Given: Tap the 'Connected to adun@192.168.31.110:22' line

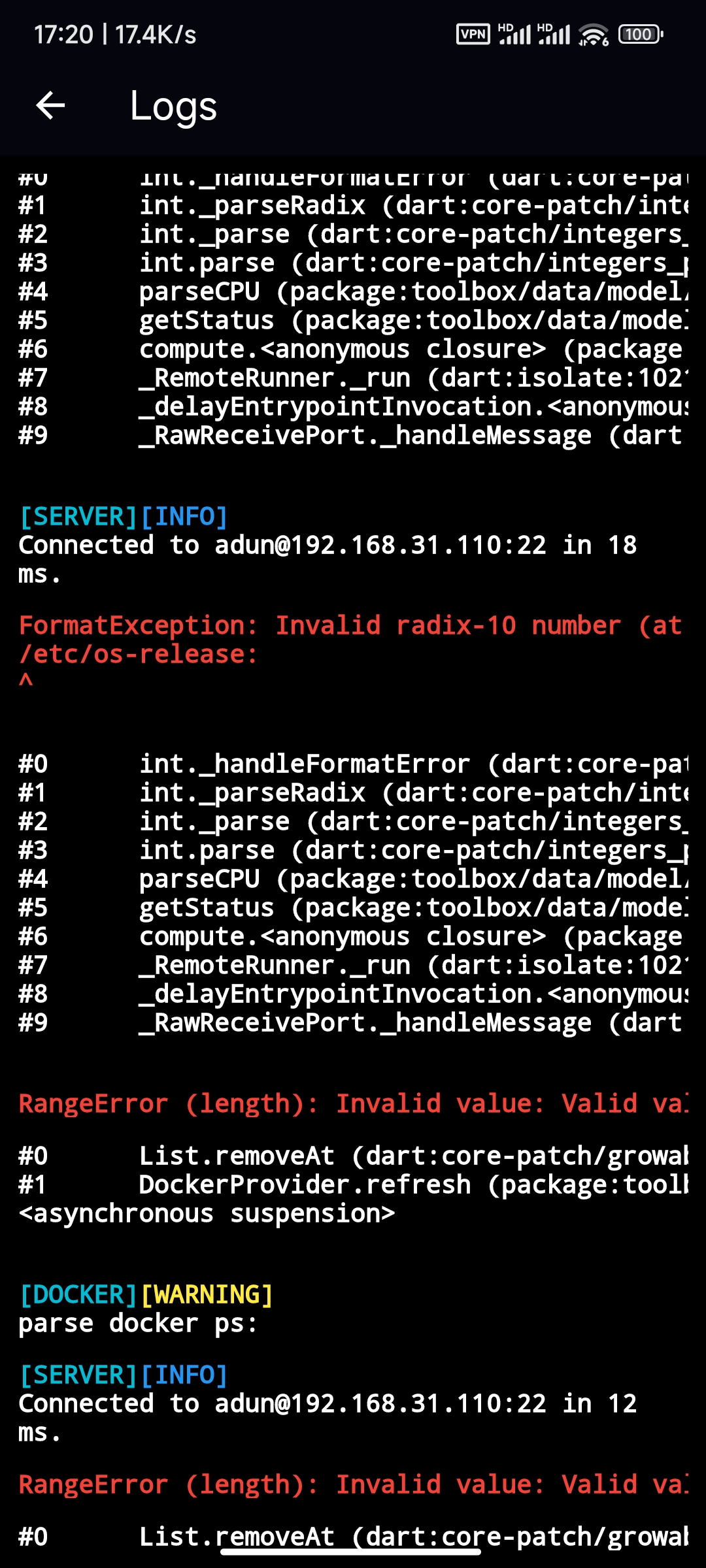Looking at the screenshot, I should tap(327, 544).
